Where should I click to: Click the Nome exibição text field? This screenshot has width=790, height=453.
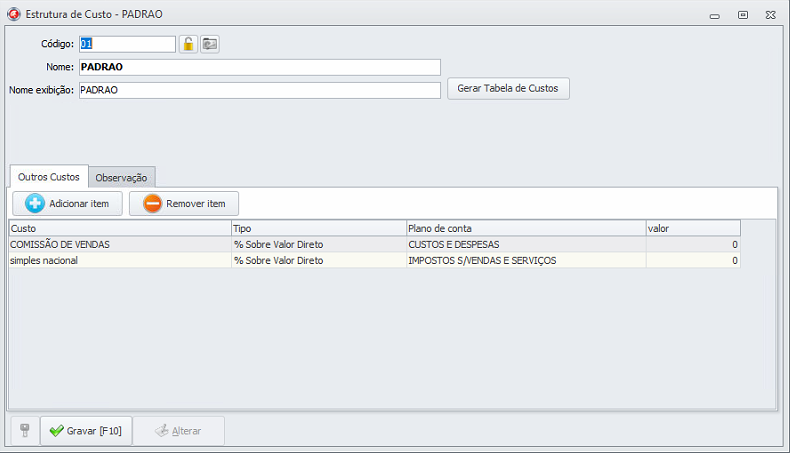pos(259,90)
